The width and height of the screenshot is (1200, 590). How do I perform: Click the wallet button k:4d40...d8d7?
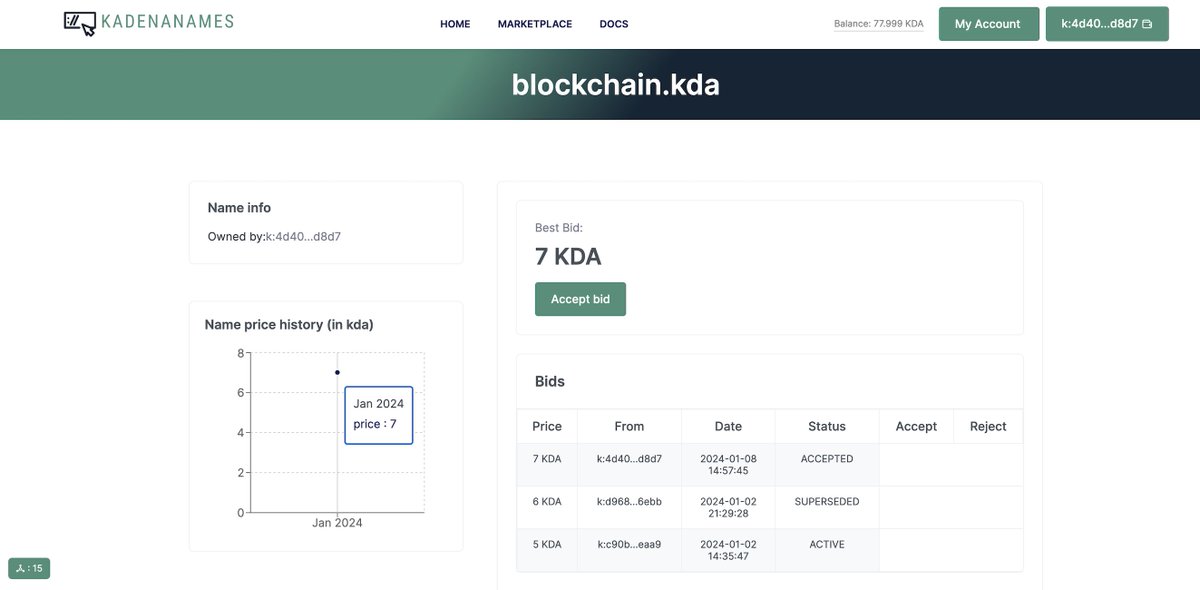pos(1107,24)
